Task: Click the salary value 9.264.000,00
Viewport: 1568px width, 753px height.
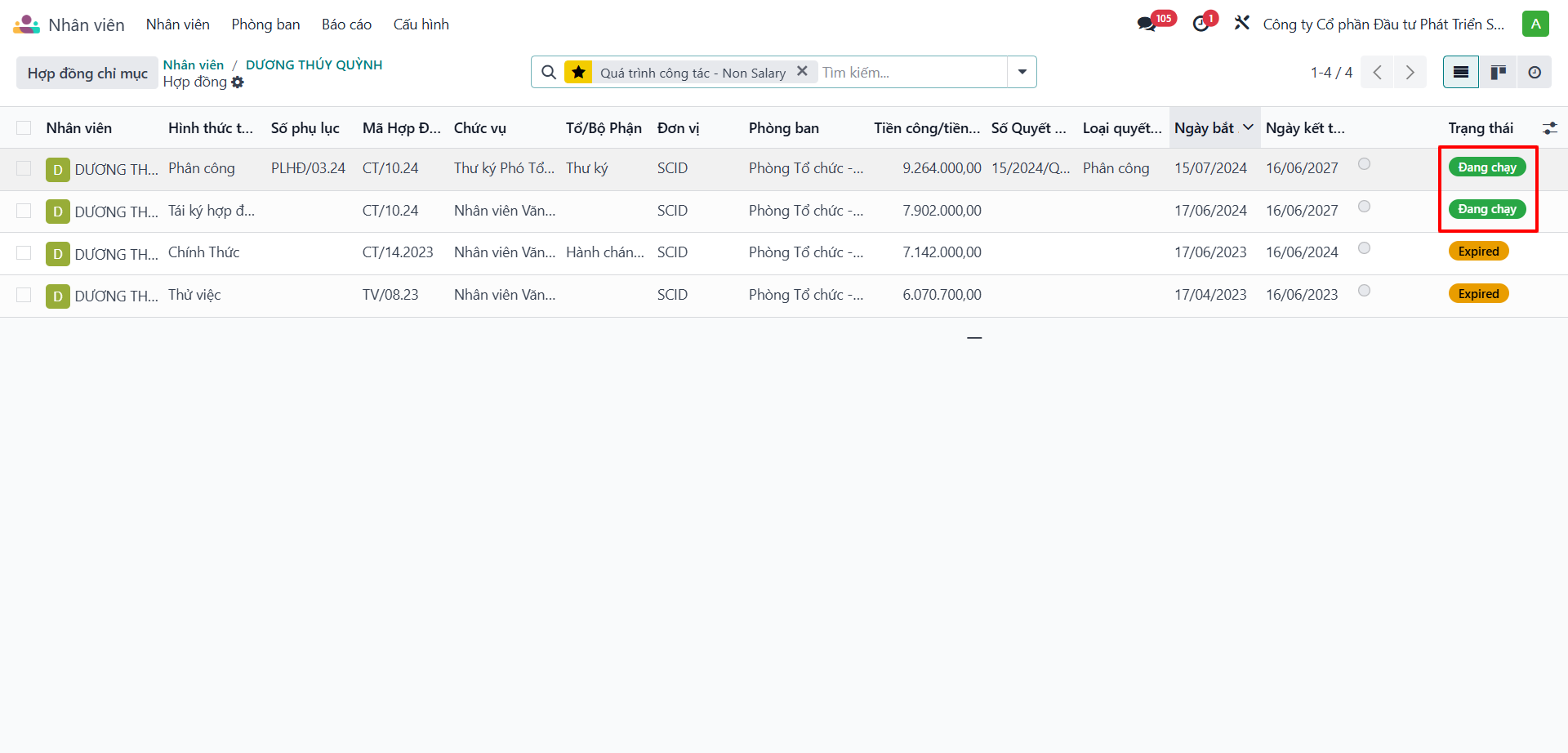Action: 942,168
